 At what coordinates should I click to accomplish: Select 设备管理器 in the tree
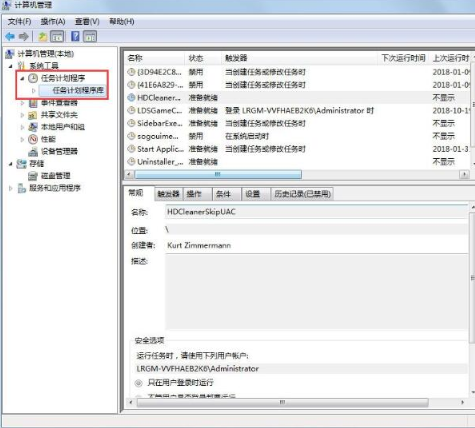point(59,151)
